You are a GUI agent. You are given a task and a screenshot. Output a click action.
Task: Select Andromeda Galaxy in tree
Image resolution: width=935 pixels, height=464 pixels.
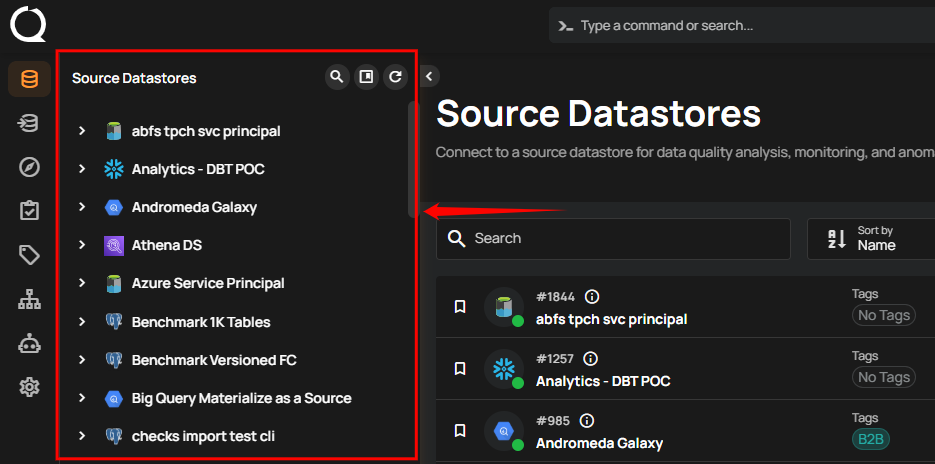(x=194, y=208)
